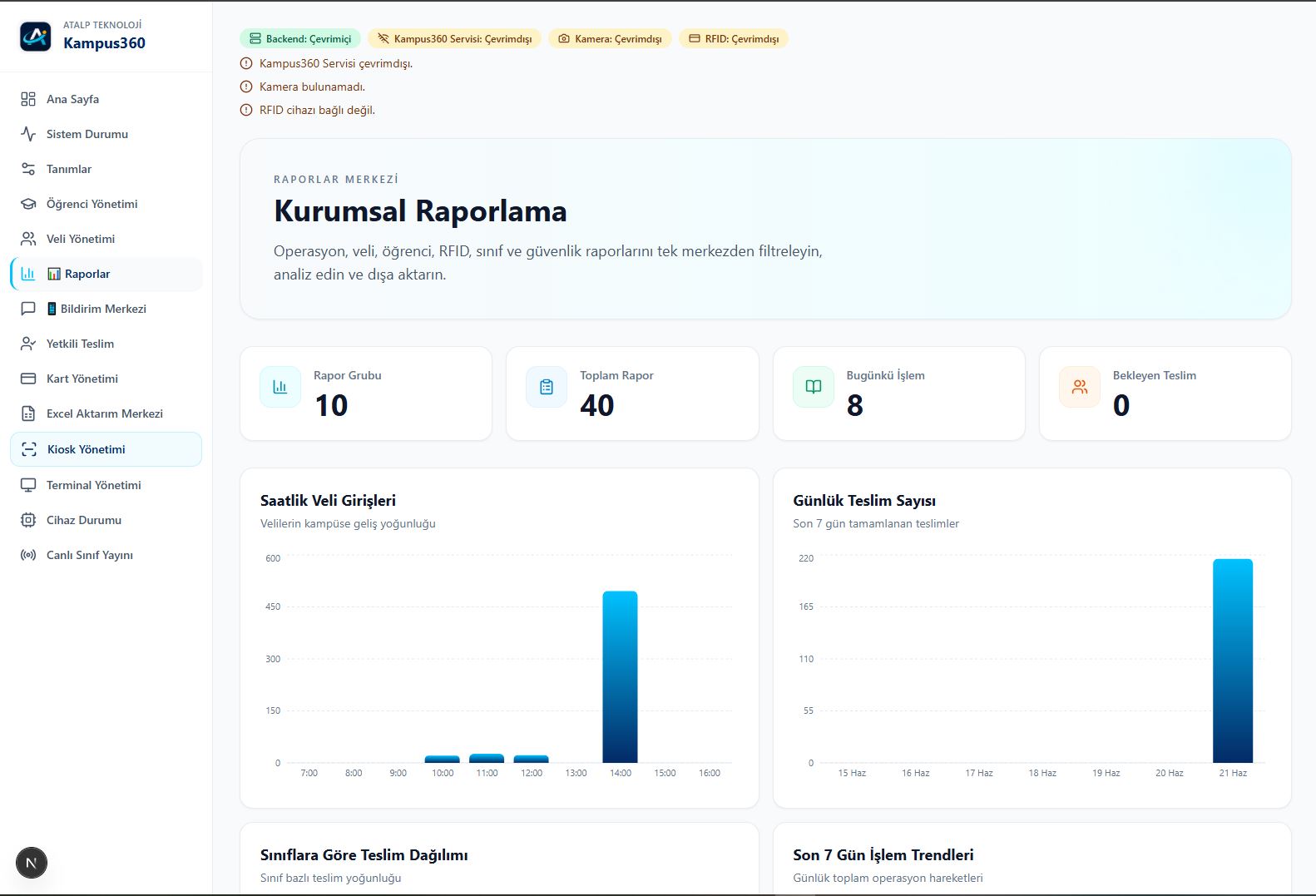Open Bildirim Merkezi from sidebar
Screen dimensions: 1316x896
click(x=106, y=309)
